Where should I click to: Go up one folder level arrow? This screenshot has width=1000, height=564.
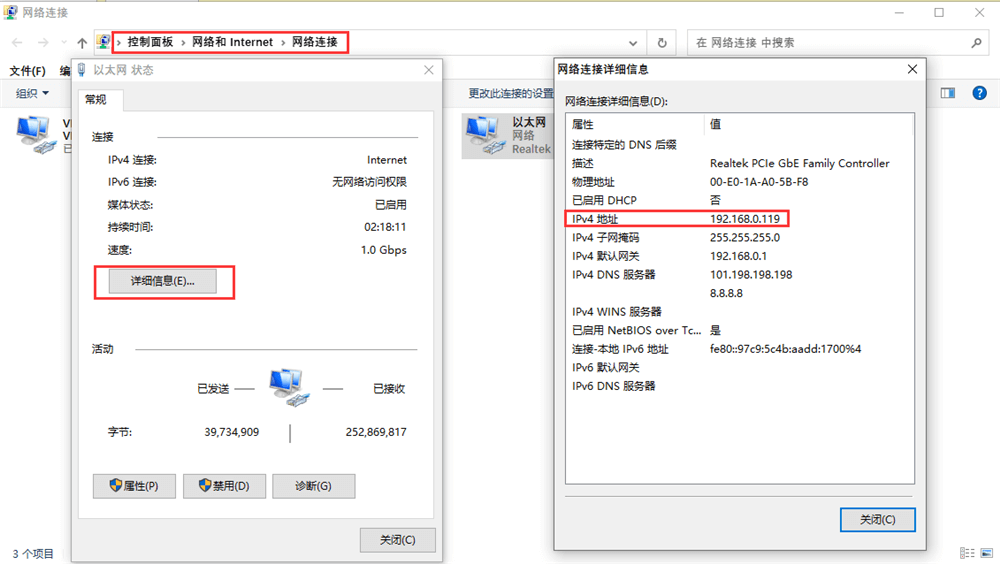click(x=82, y=43)
